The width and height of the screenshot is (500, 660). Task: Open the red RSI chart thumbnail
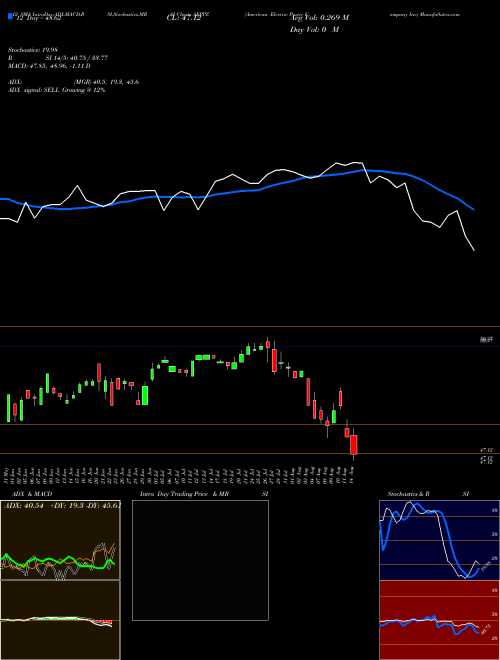[x=439, y=620]
